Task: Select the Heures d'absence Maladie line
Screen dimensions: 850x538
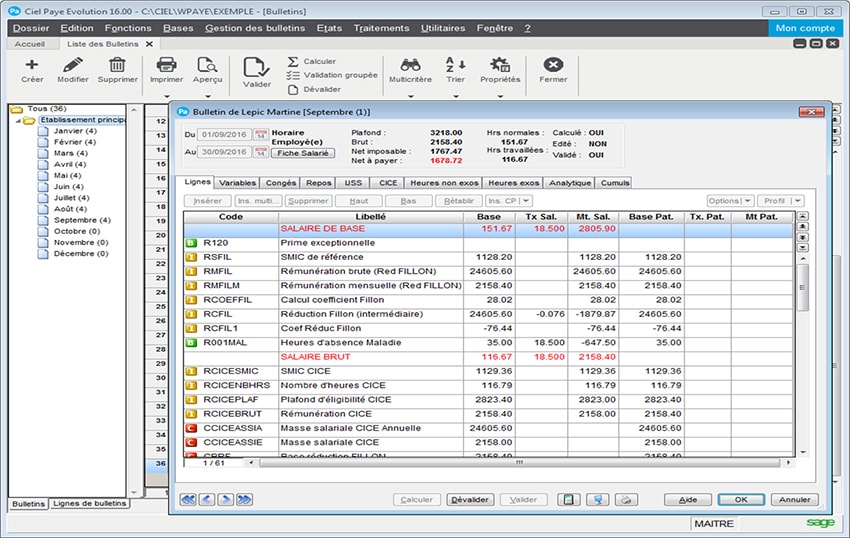Action: pyautogui.click(x=488, y=343)
